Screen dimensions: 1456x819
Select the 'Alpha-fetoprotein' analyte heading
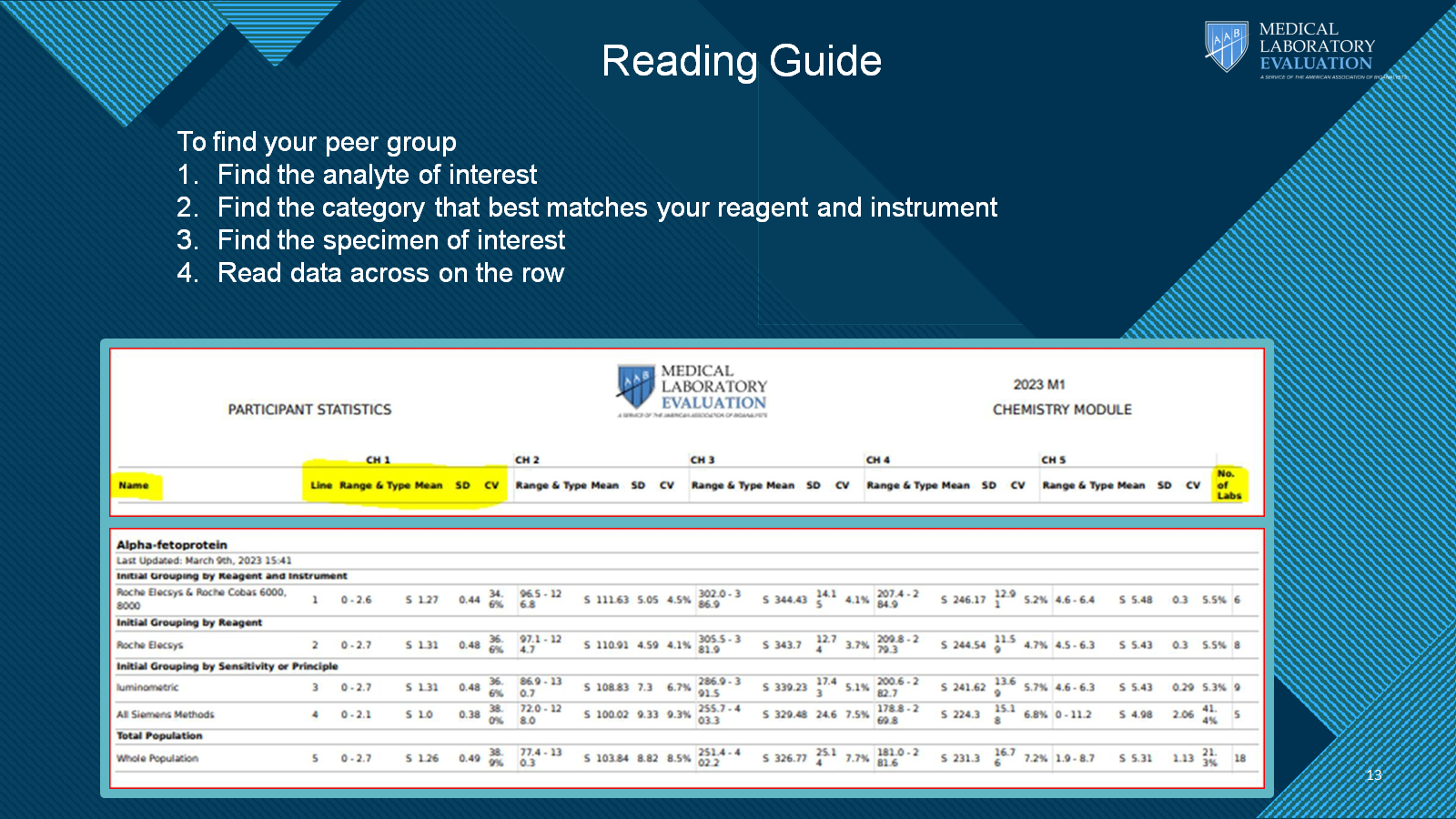172,545
